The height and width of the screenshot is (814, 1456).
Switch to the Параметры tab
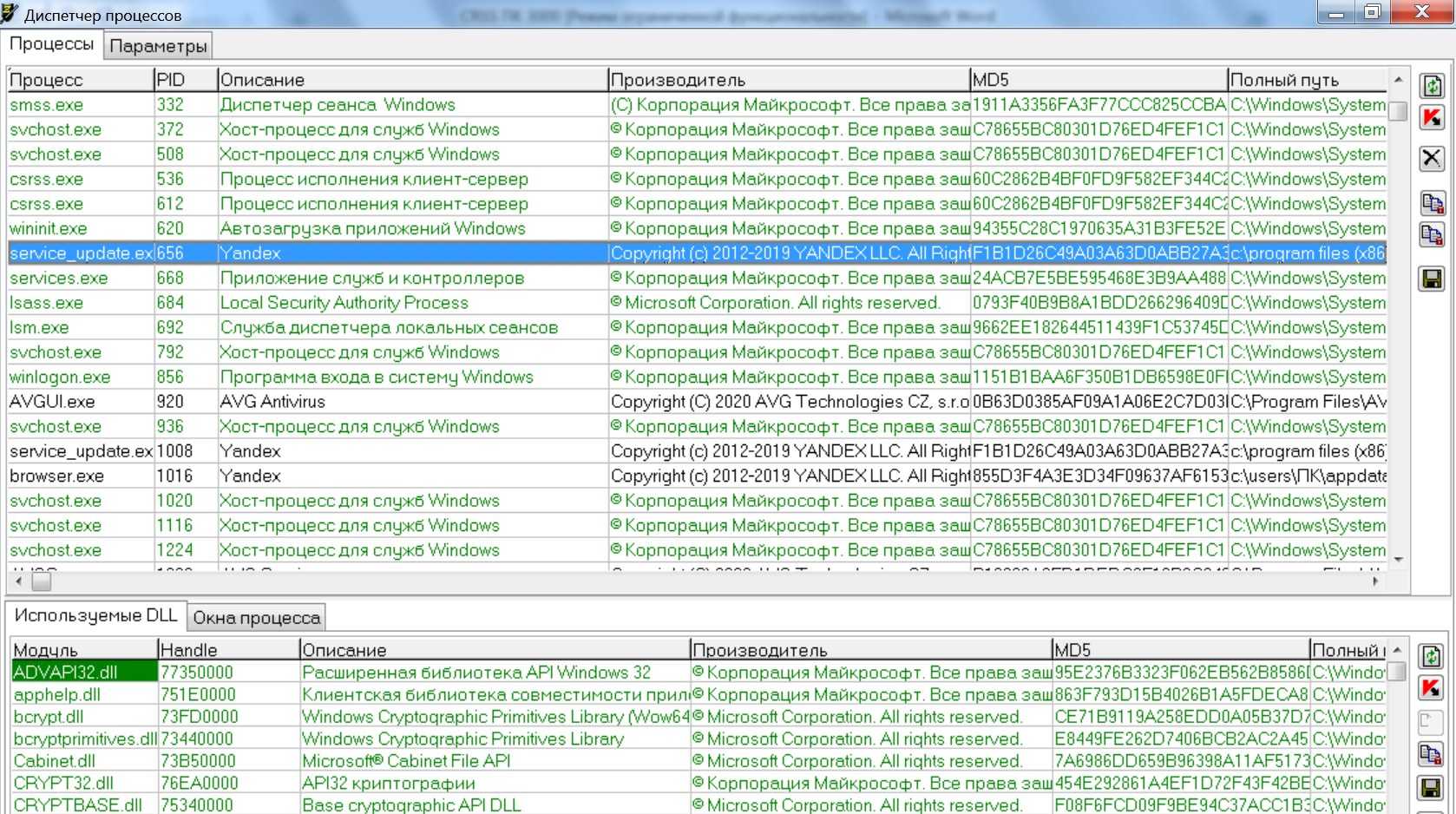click(158, 46)
